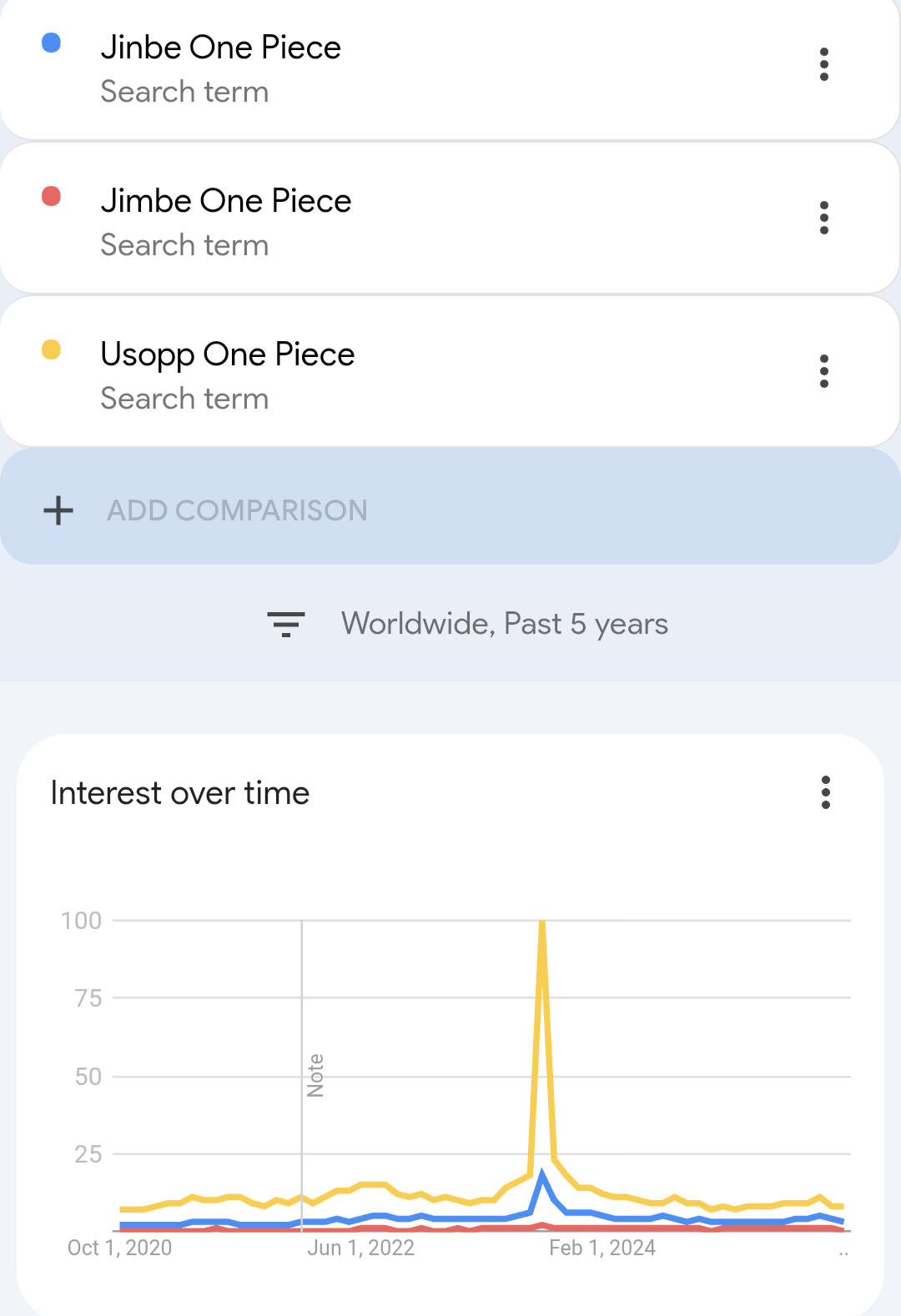
Task: Click the Note marker on the chart
Action: 315,1076
